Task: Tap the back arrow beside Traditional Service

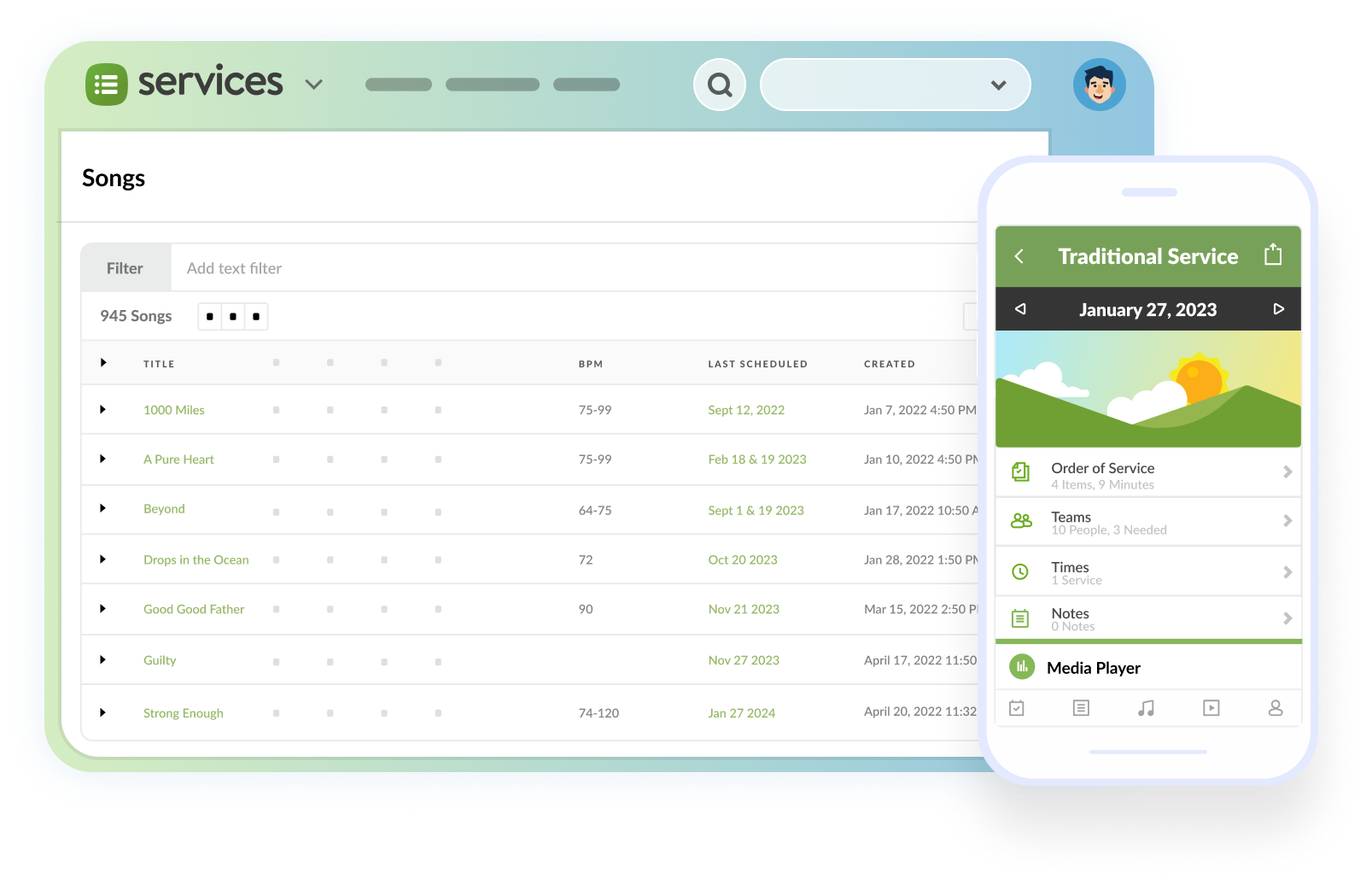Action: [1019, 256]
